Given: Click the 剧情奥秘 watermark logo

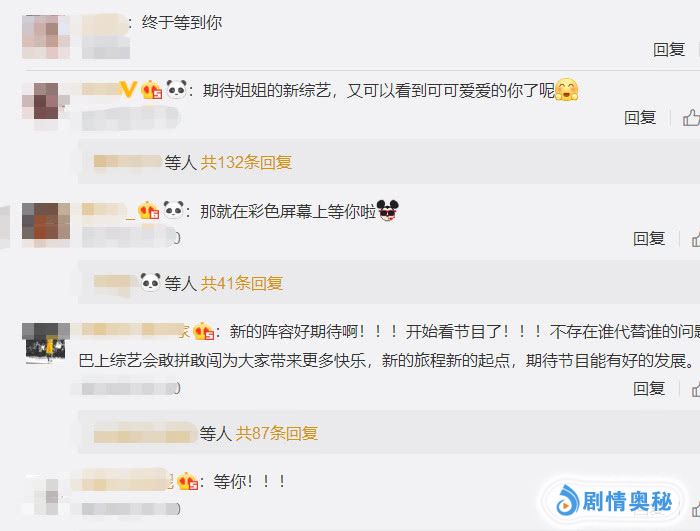Looking at the screenshot, I should point(614,501).
